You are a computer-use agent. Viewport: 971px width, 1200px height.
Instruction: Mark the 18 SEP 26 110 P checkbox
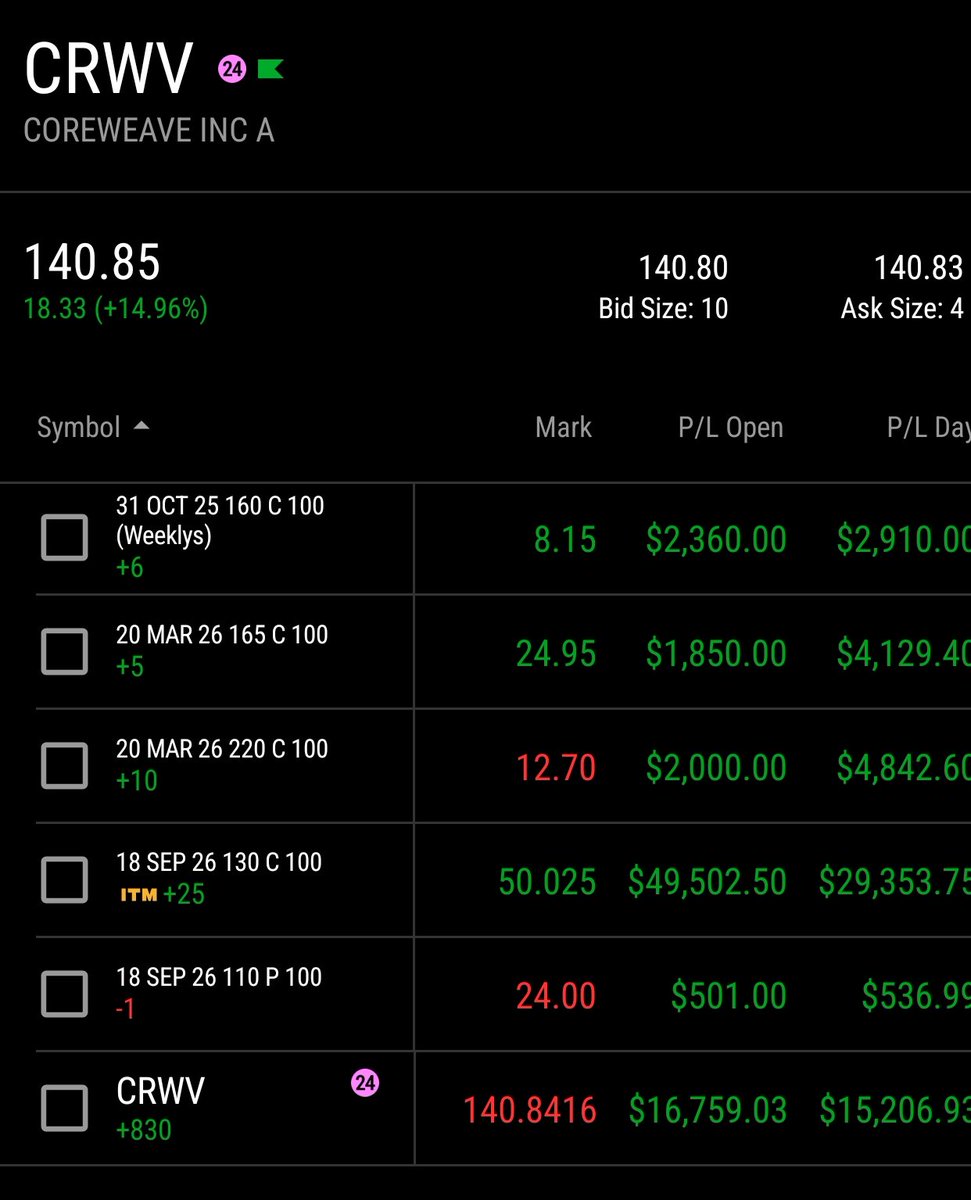[65, 995]
